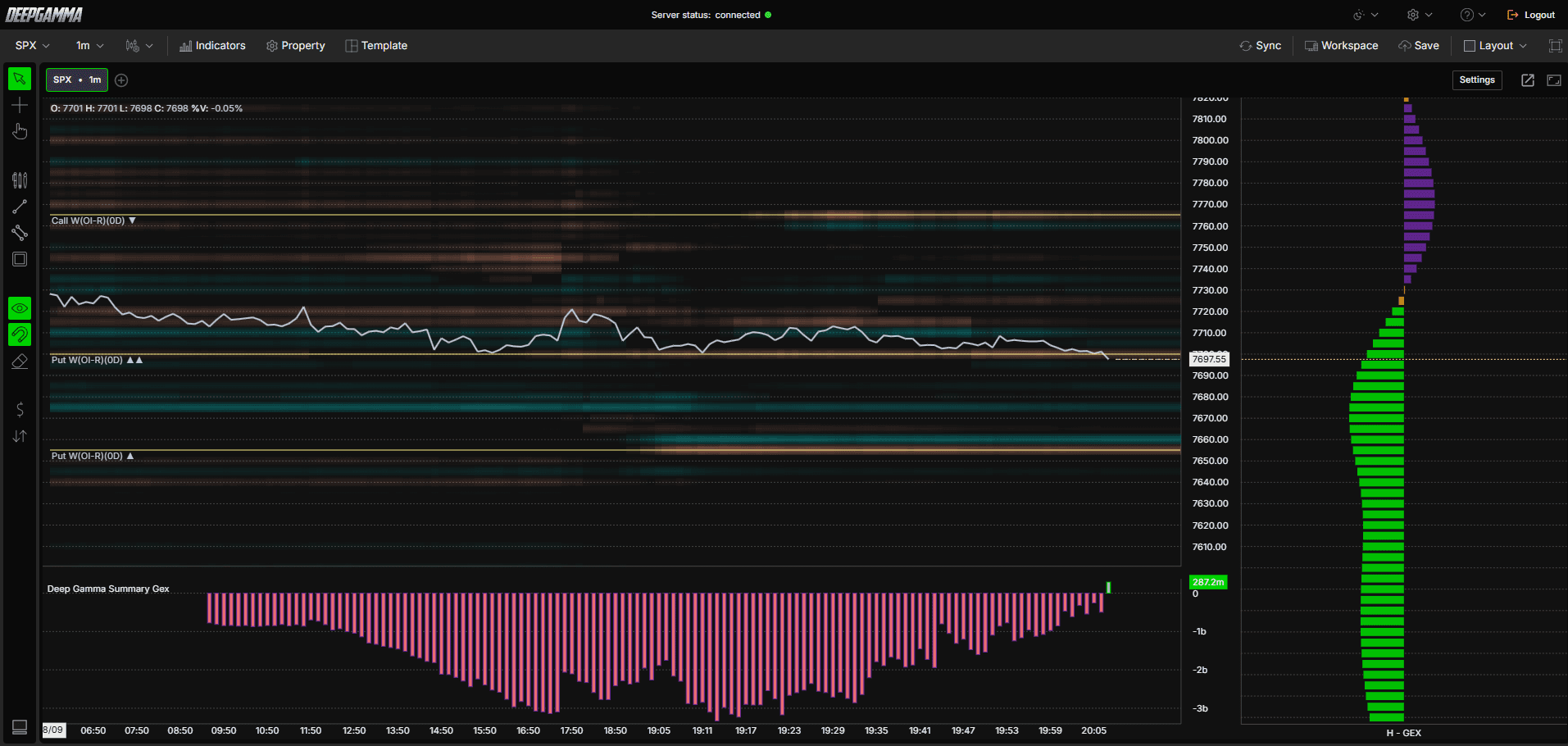Open the global settings gear dropdown
Image resolution: width=1568 pixels, height=746 pixels.
[x=1420, y=15]
